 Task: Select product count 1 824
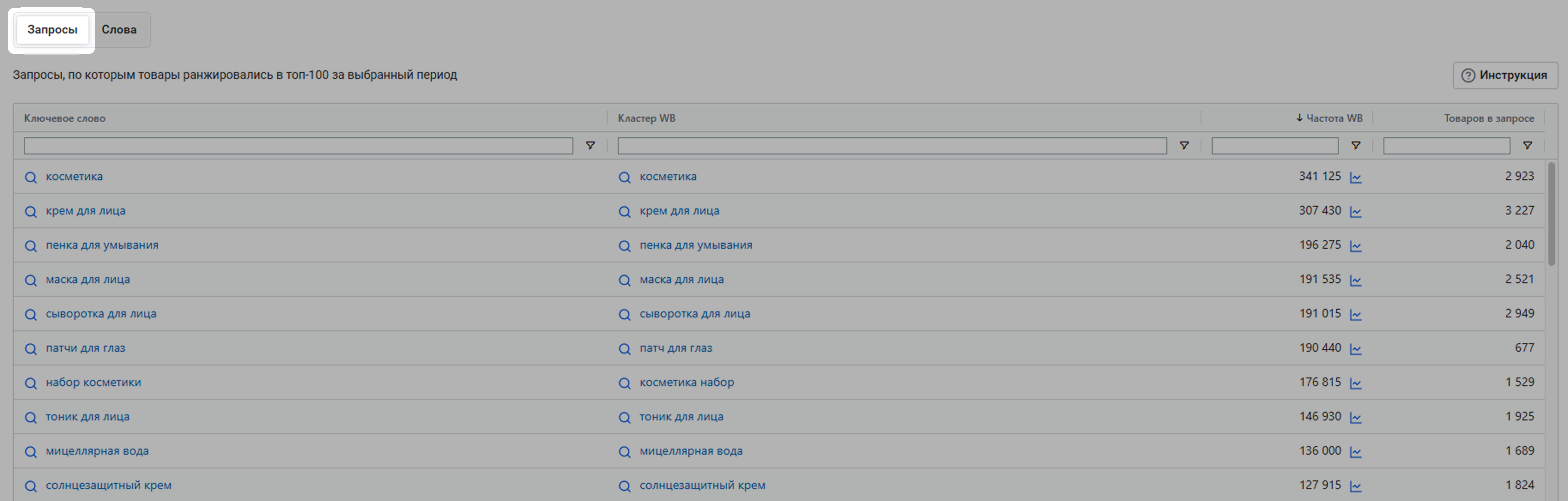coord(1520,485)
